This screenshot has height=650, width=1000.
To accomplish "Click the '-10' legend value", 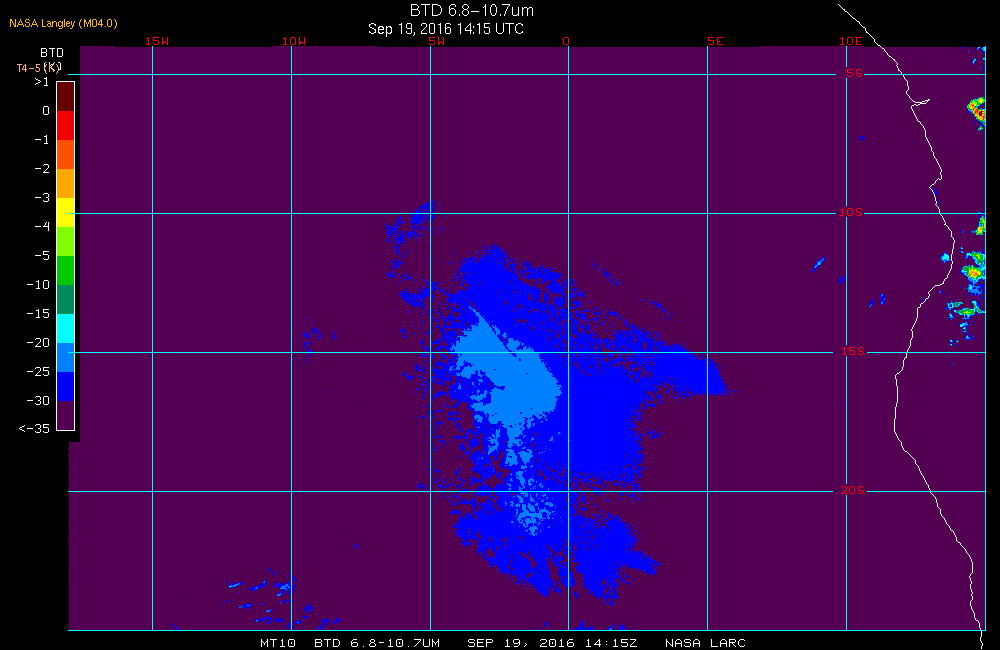I will pyautogui.click(x=38, y=284).
